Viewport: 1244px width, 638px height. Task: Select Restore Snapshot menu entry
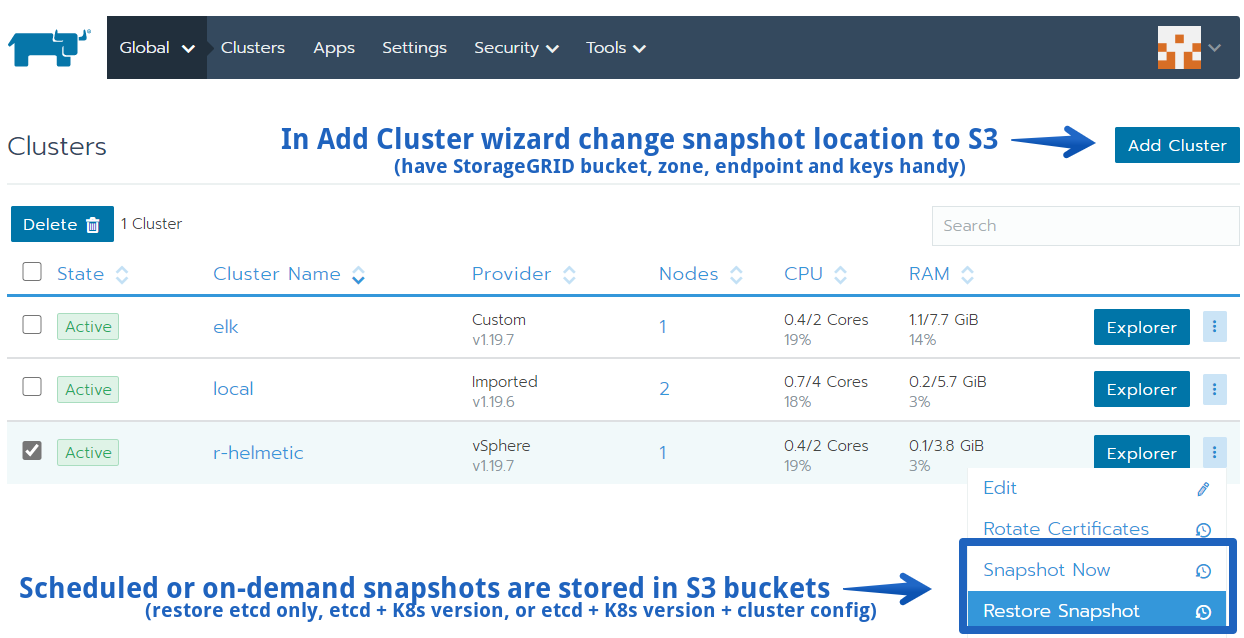pos(1097,611)
